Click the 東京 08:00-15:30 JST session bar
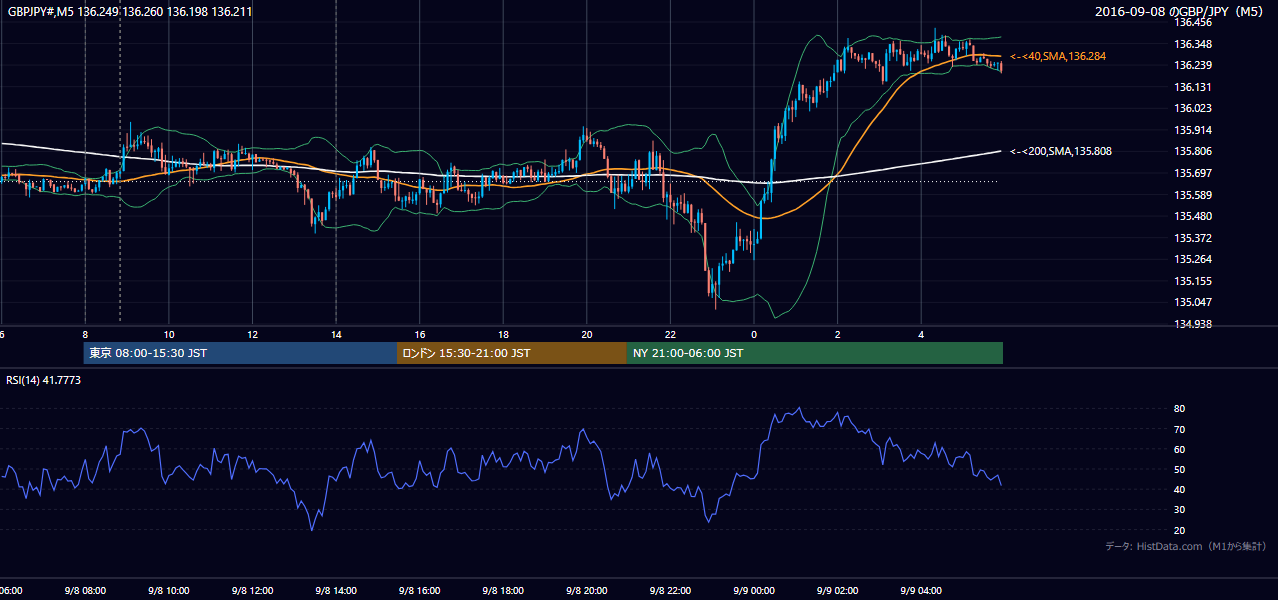This screenshot has width=1278, height=600. tap(240, 353)
